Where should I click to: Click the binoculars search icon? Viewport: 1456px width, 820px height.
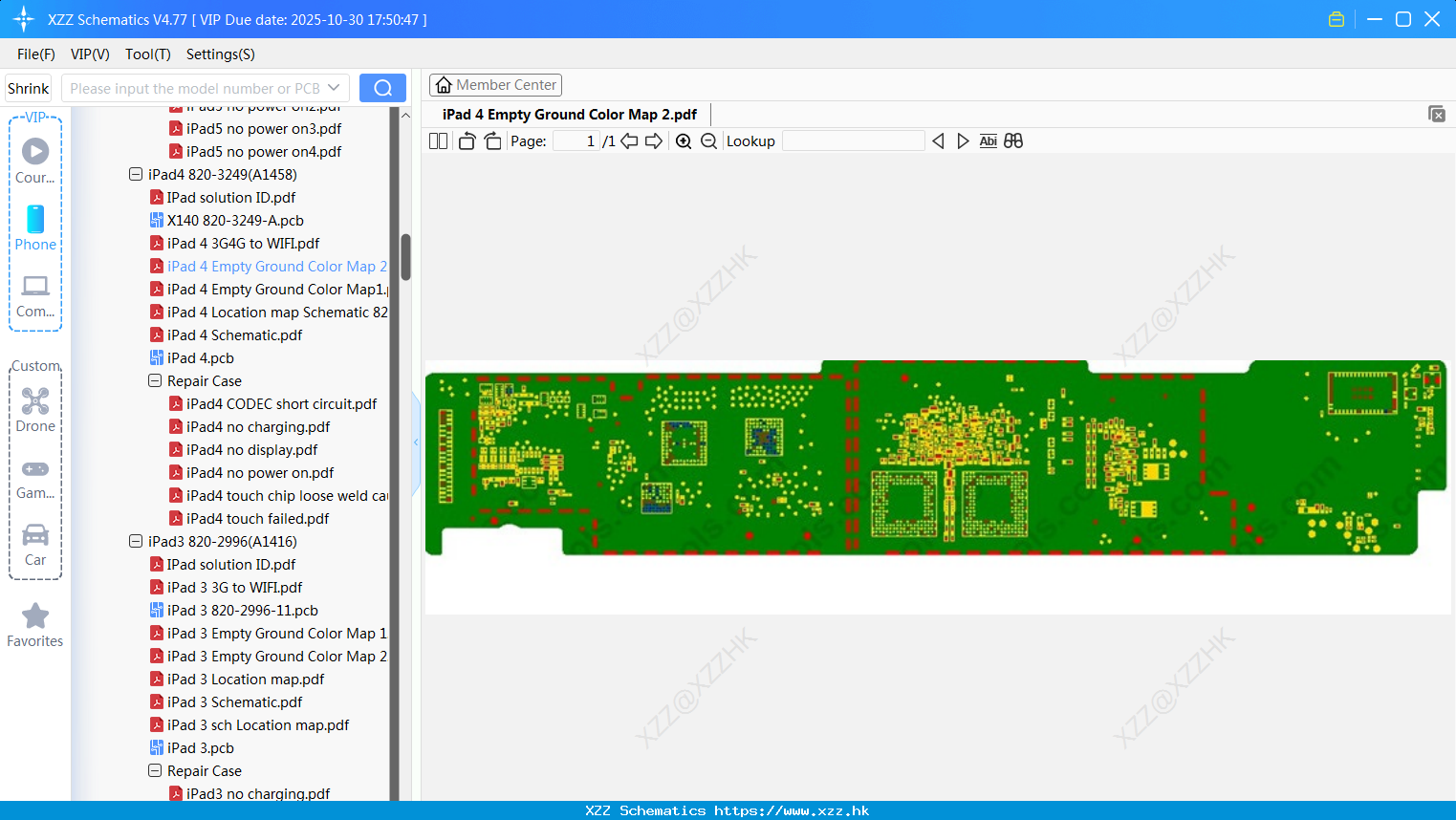pyautogui.click(x=1013, y=141)
